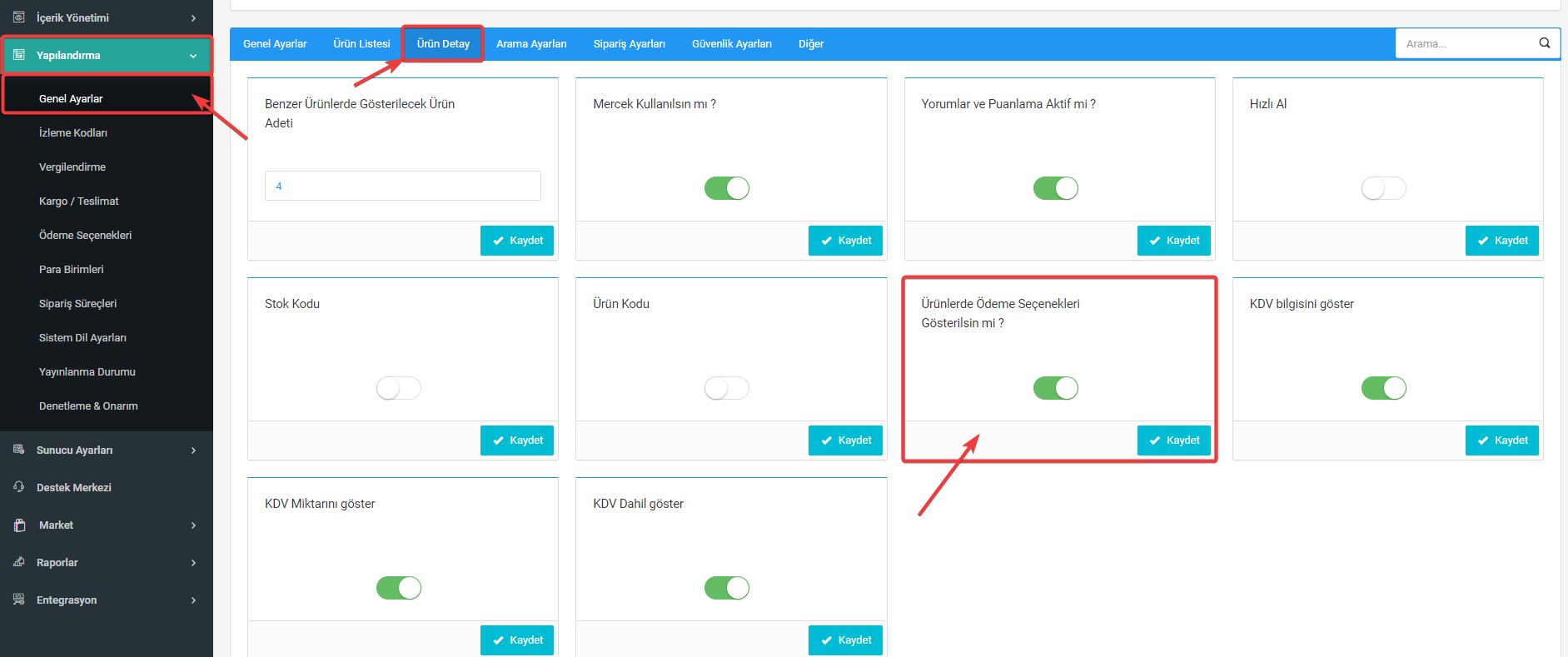
Task: Save the KDV Miktarını göster setting
Action: pos(517,640)
